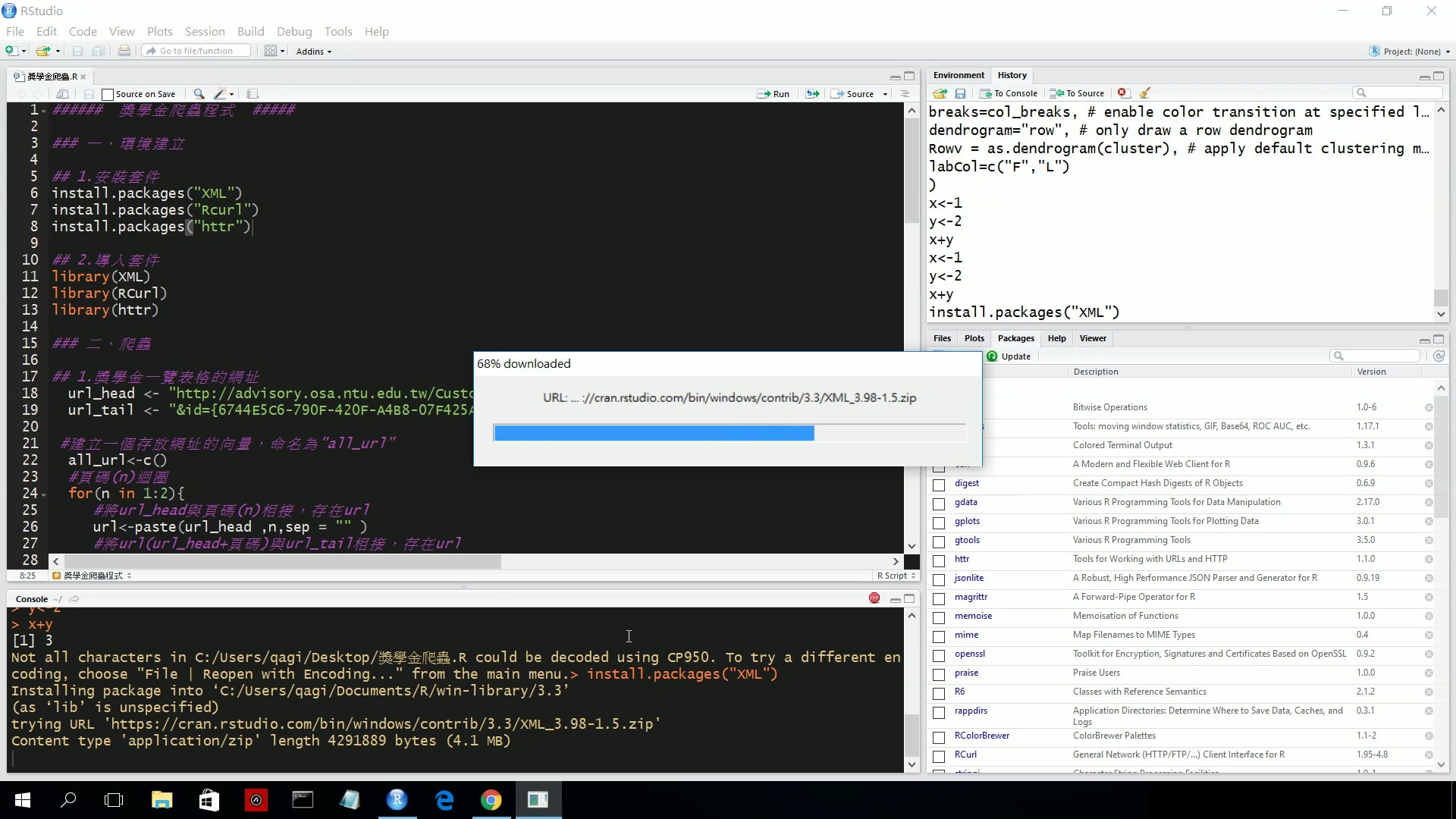This screenshot has width=1456, height=819.
Task: Send history entry To Console
Action: click(x=1008, y=93)
